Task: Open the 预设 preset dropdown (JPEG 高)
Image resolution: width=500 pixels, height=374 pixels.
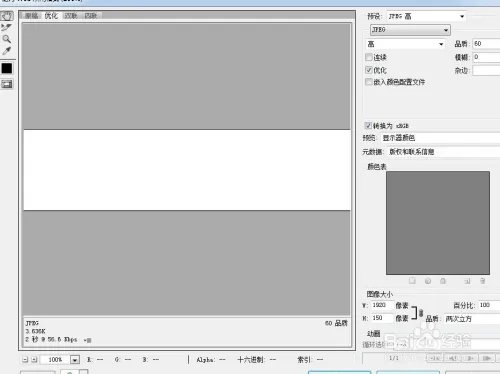Action: tap(426, 16)
